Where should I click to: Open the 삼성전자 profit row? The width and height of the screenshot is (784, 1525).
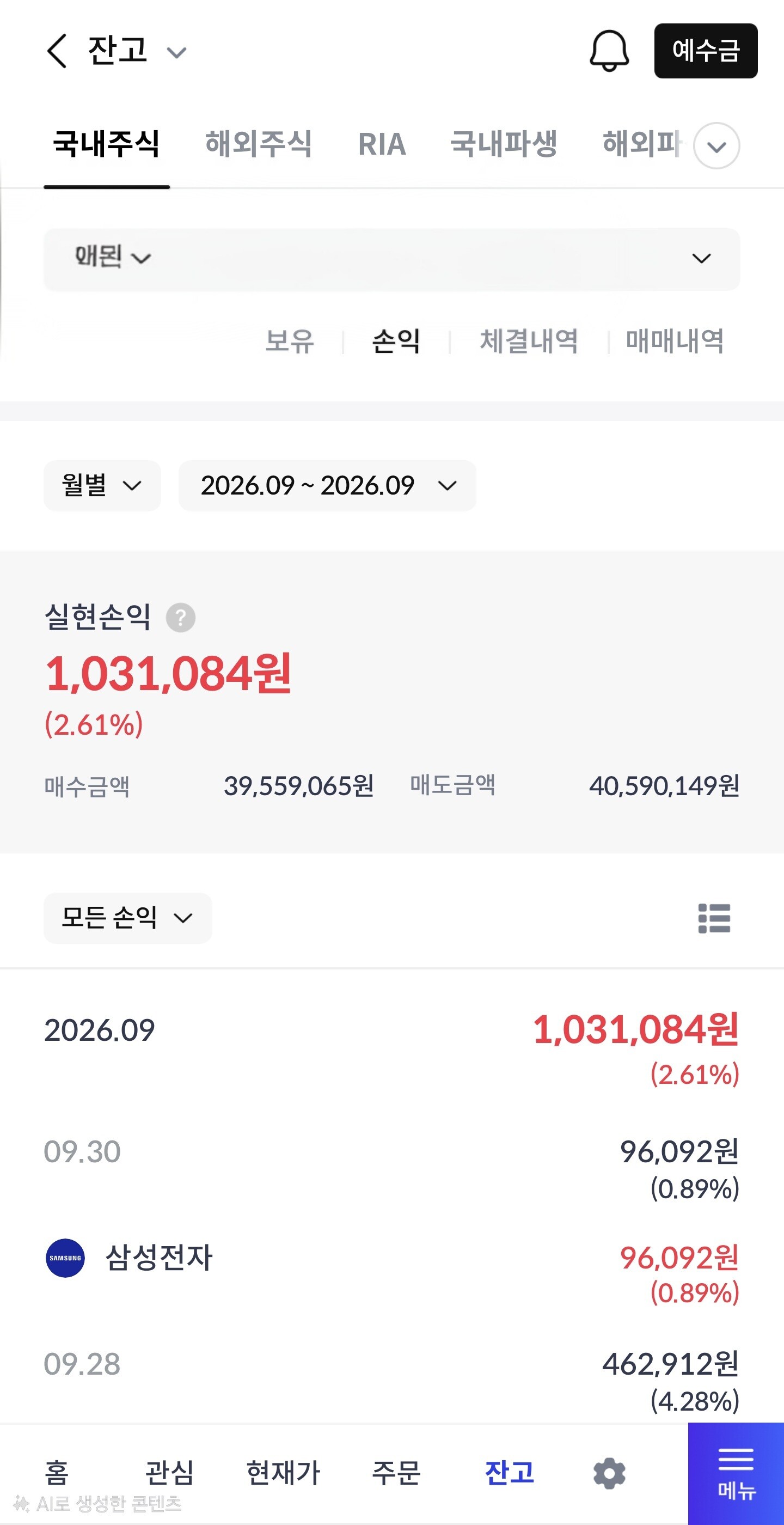point(391,1267)
